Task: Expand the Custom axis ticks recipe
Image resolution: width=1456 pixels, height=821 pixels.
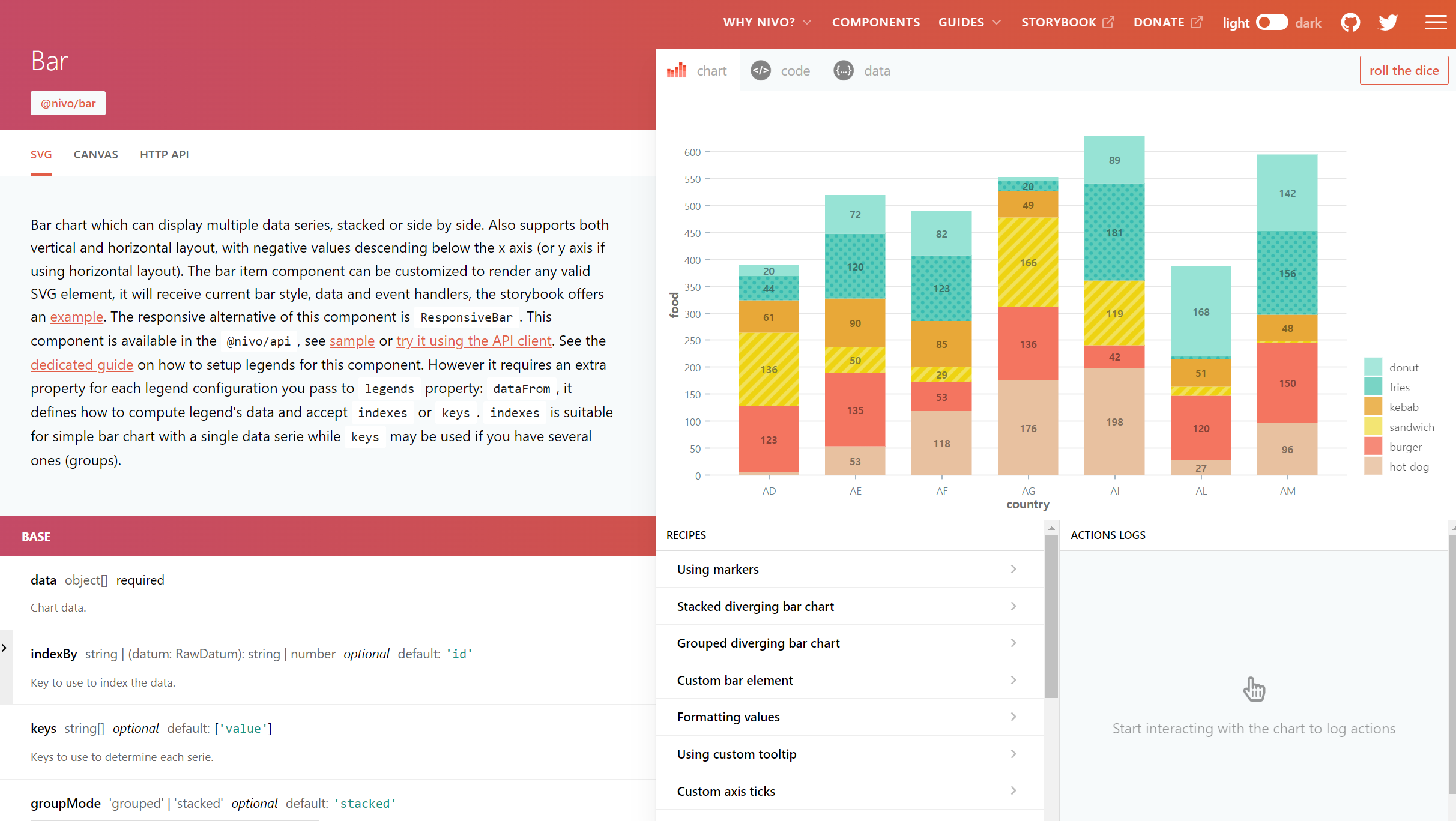Action: point(850,791)
